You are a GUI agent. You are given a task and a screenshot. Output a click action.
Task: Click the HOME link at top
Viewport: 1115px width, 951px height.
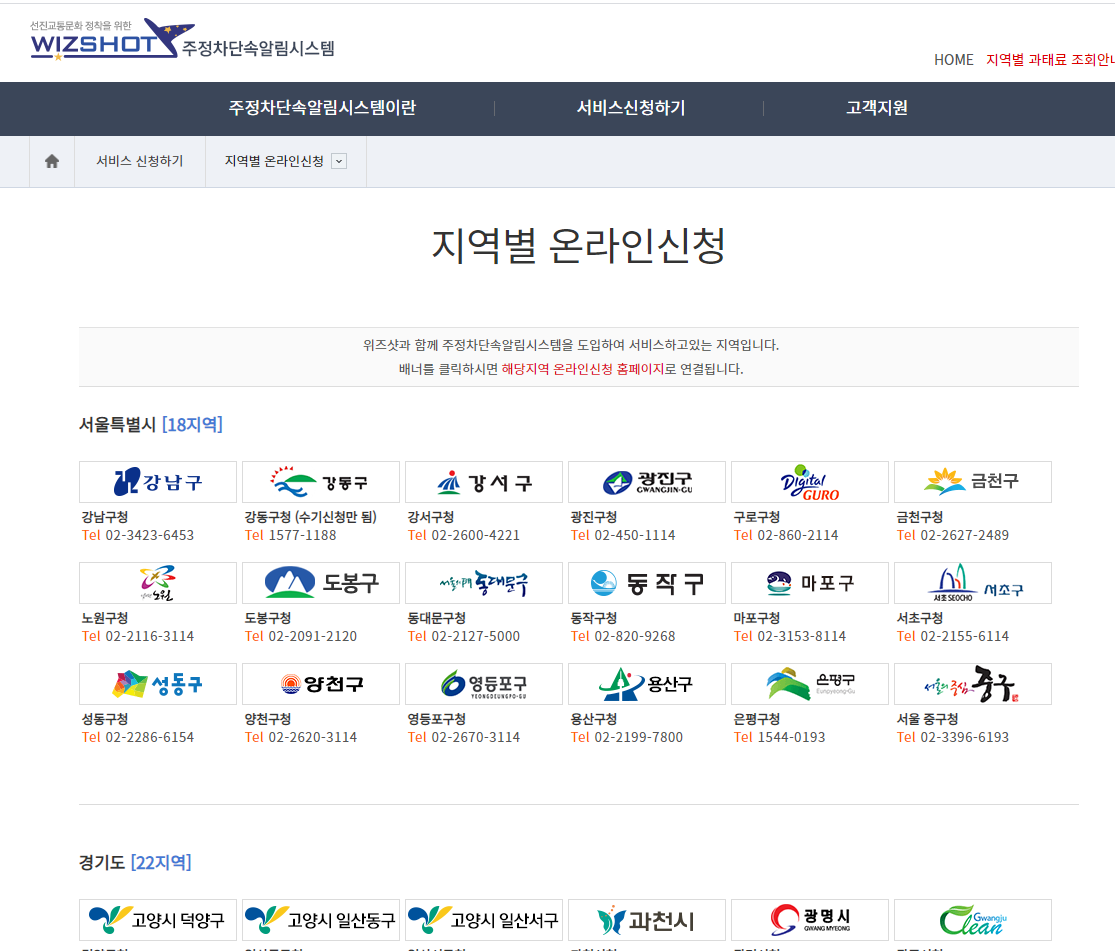point(954,60)
